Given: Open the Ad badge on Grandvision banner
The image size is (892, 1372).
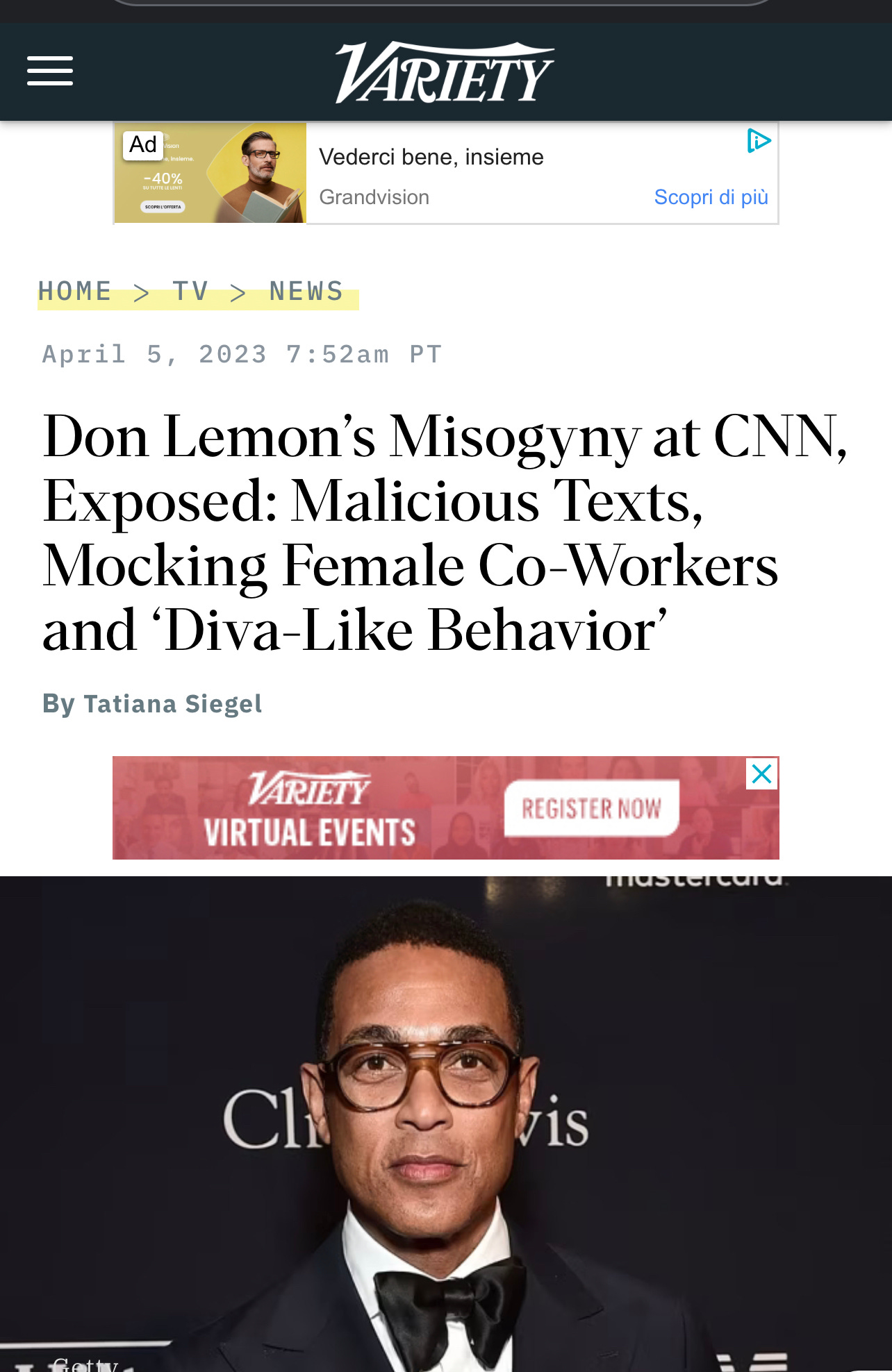Looking at the screenshot, I should point(143,144).
